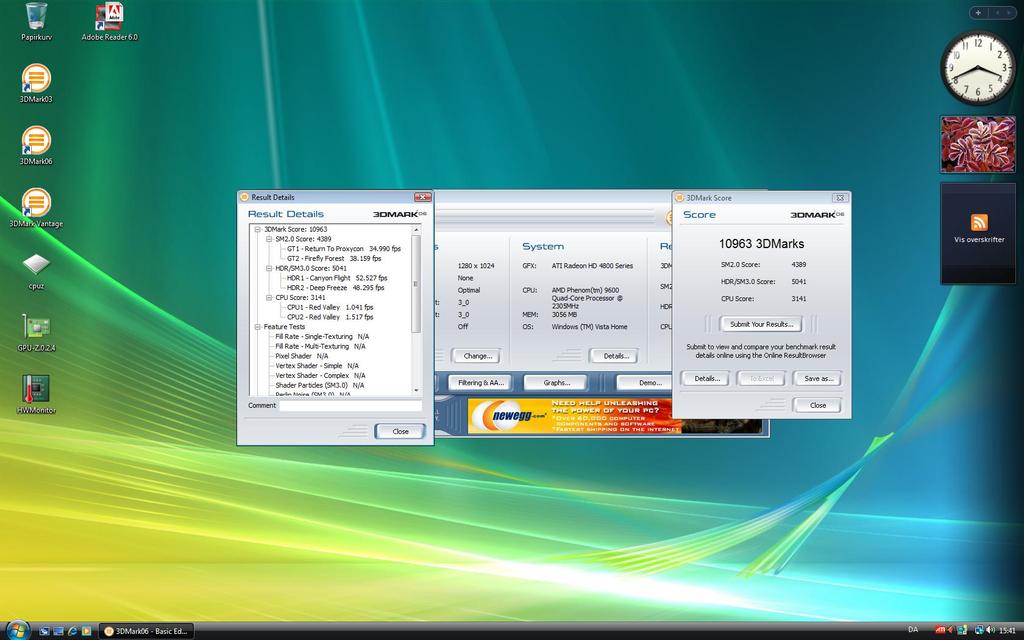Click the Result Details scroll up arrow

tap(417, 230)
